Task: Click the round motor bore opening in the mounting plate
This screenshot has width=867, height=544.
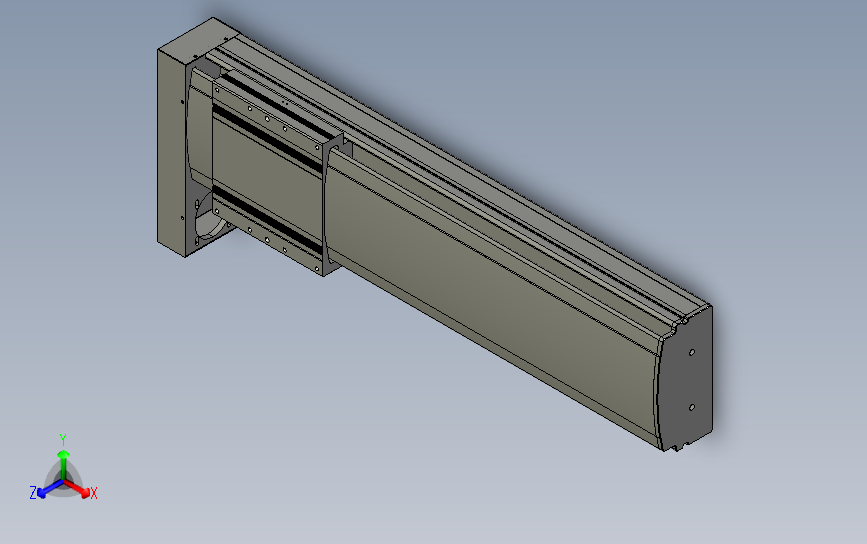Action: 210,218
